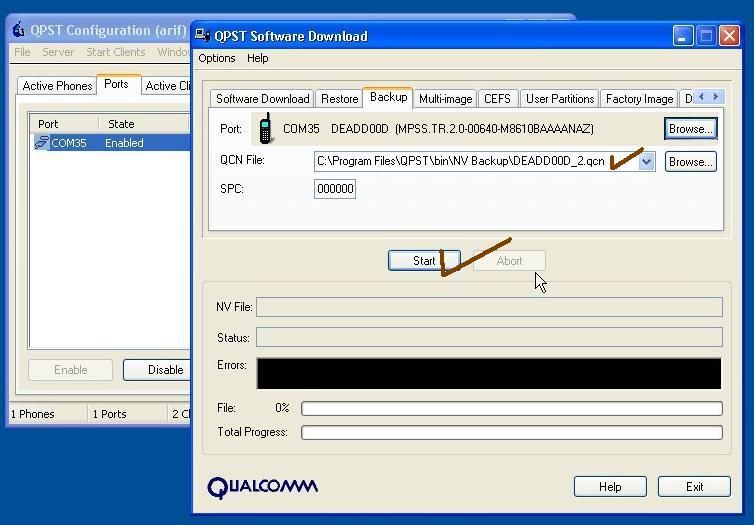Click the DEADD00D device text in Port row
The width and height of the screenshot is (754, 525).
click(x=359, y=129)
